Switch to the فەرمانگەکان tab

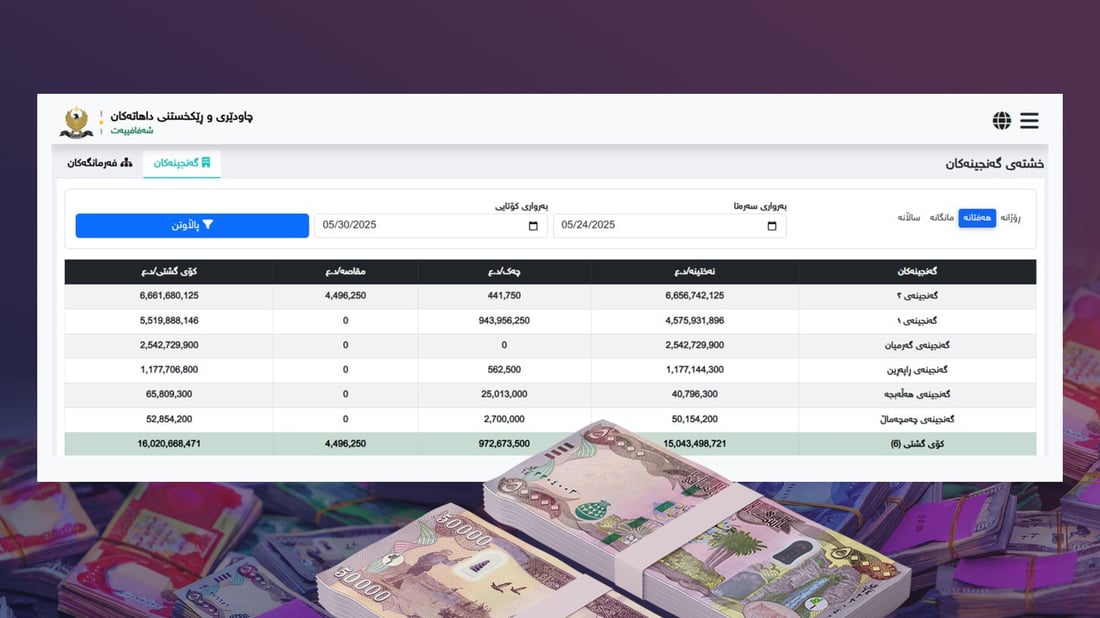click(100, 163)
